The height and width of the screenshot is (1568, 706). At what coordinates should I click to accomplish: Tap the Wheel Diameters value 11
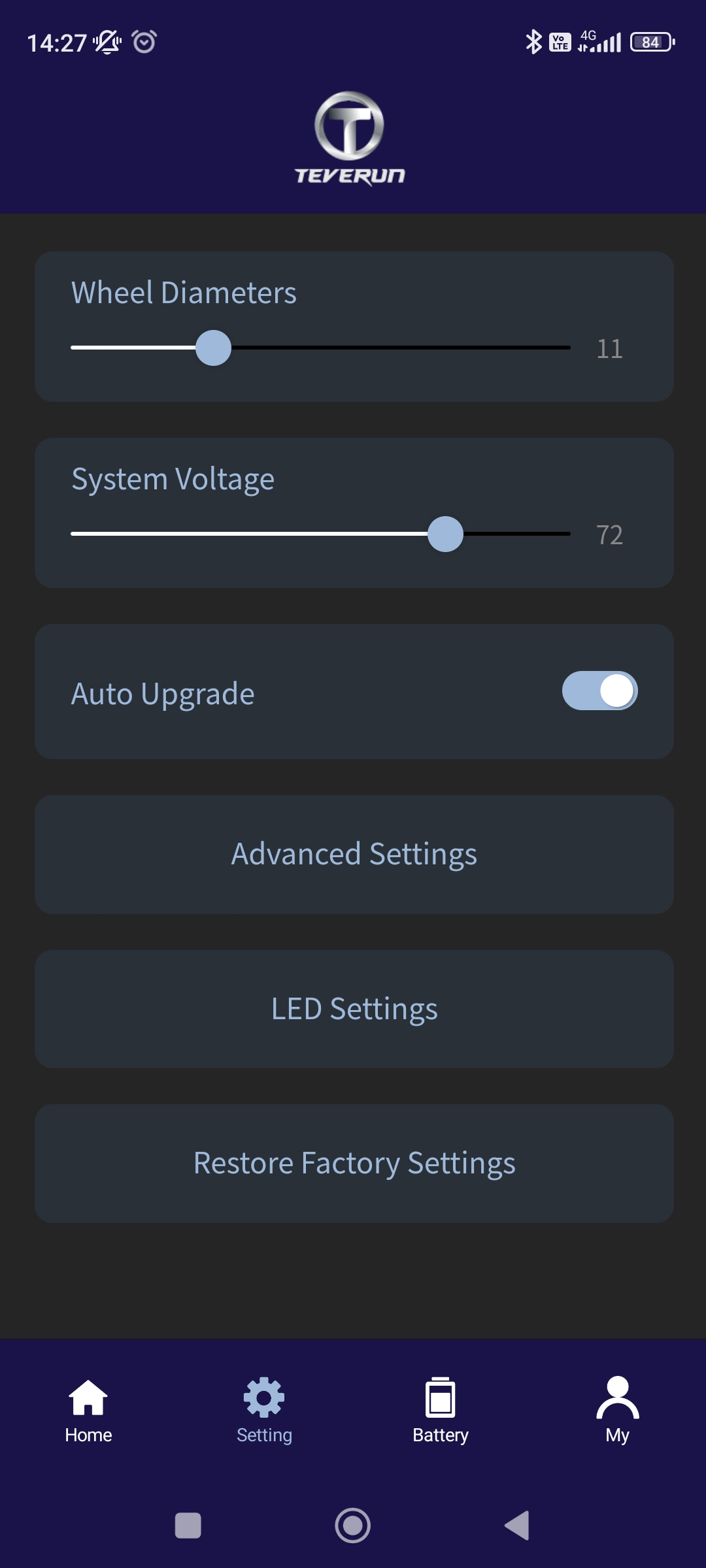609,349
